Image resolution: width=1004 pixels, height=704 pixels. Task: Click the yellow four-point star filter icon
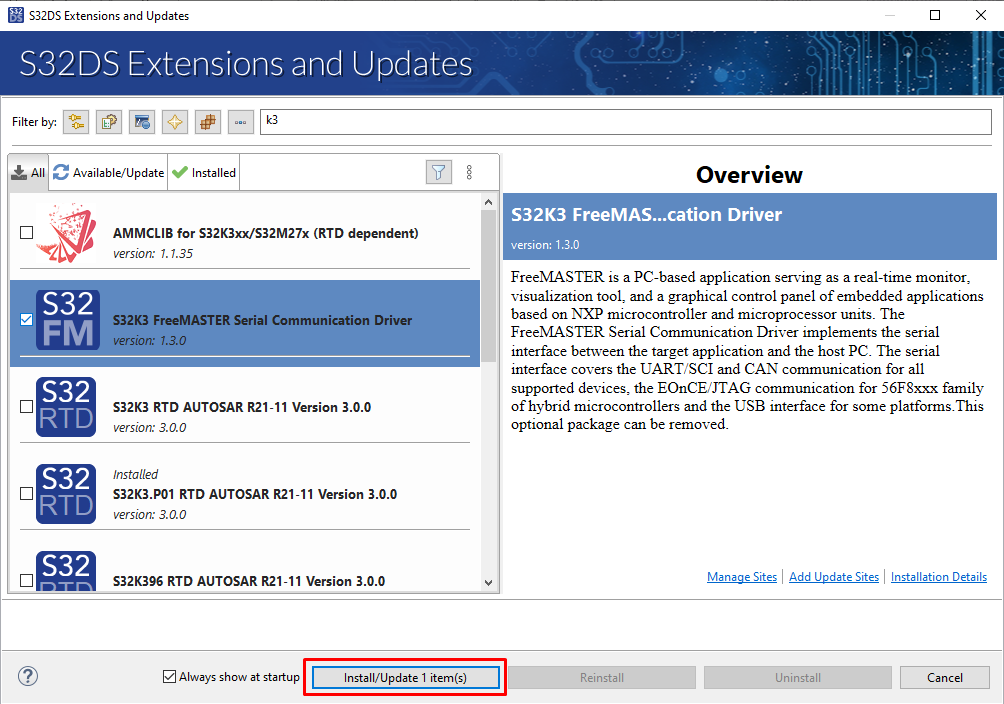pyautogui.click(x=175, y=122)
